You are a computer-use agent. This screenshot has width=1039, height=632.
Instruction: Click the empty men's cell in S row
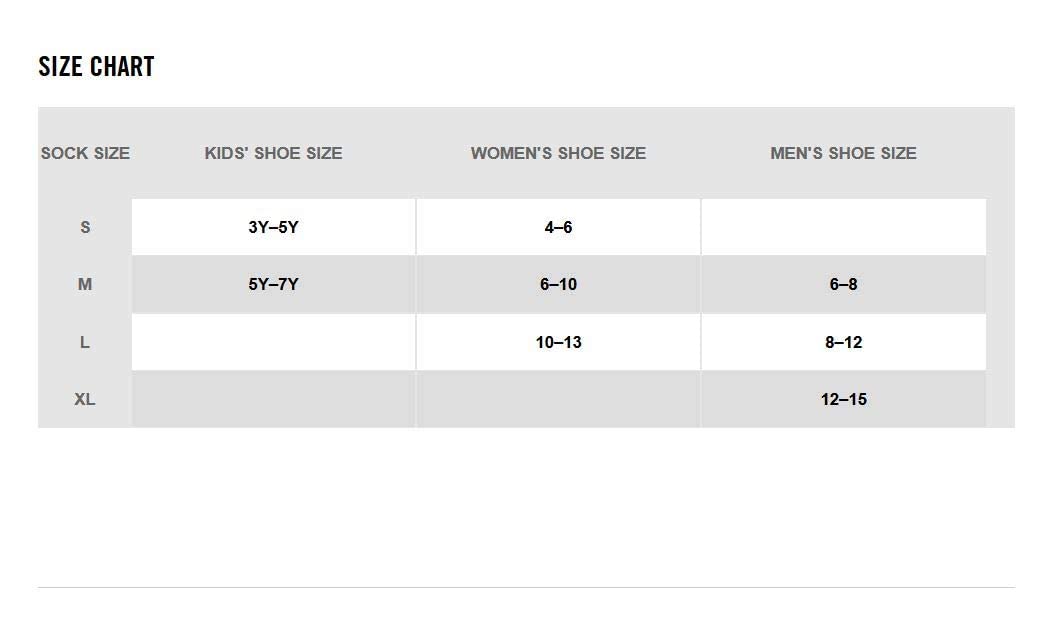[843, 227]
